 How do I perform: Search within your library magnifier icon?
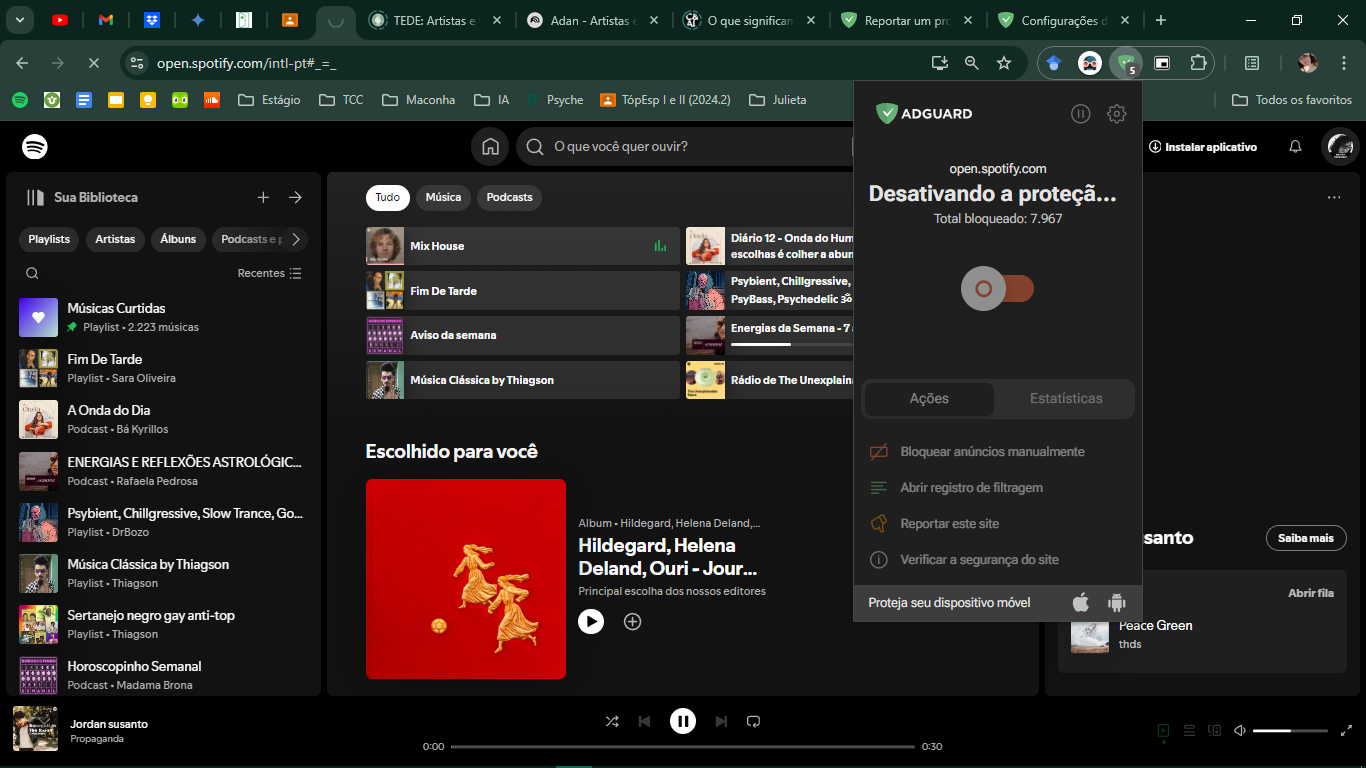coord(32,273)
